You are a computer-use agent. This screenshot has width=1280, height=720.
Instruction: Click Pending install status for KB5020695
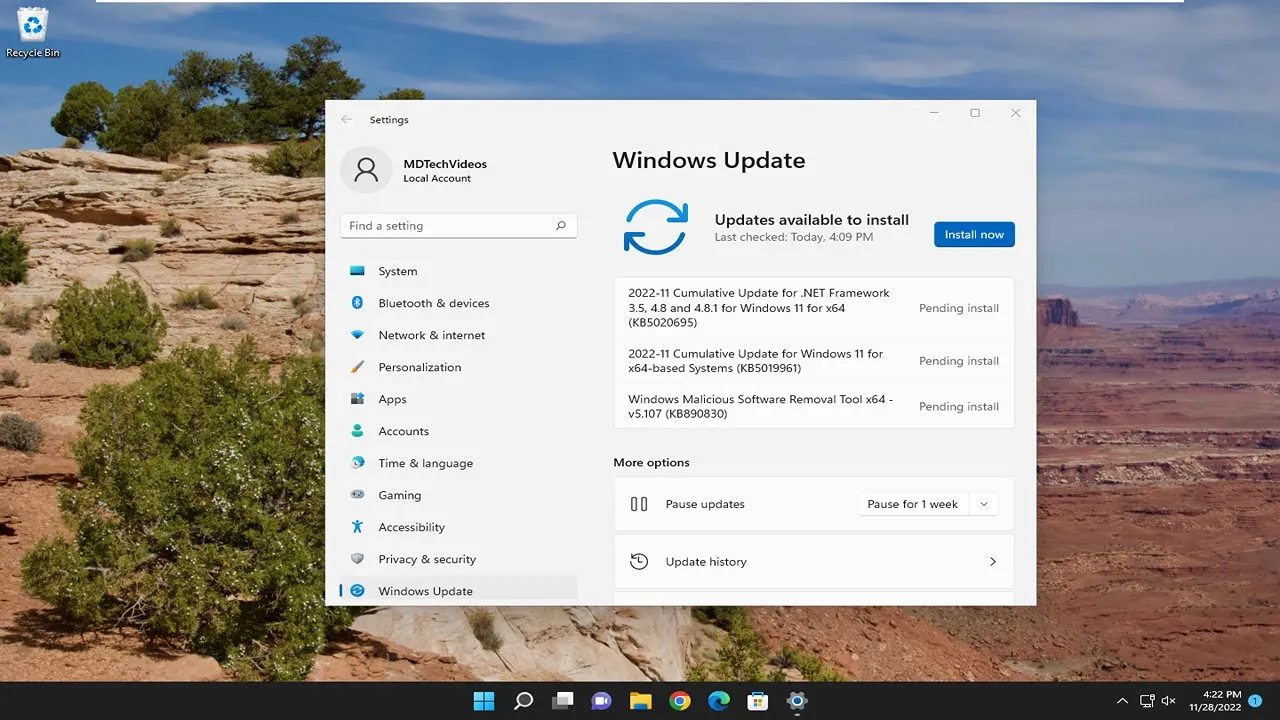click(x=959, y=308)
